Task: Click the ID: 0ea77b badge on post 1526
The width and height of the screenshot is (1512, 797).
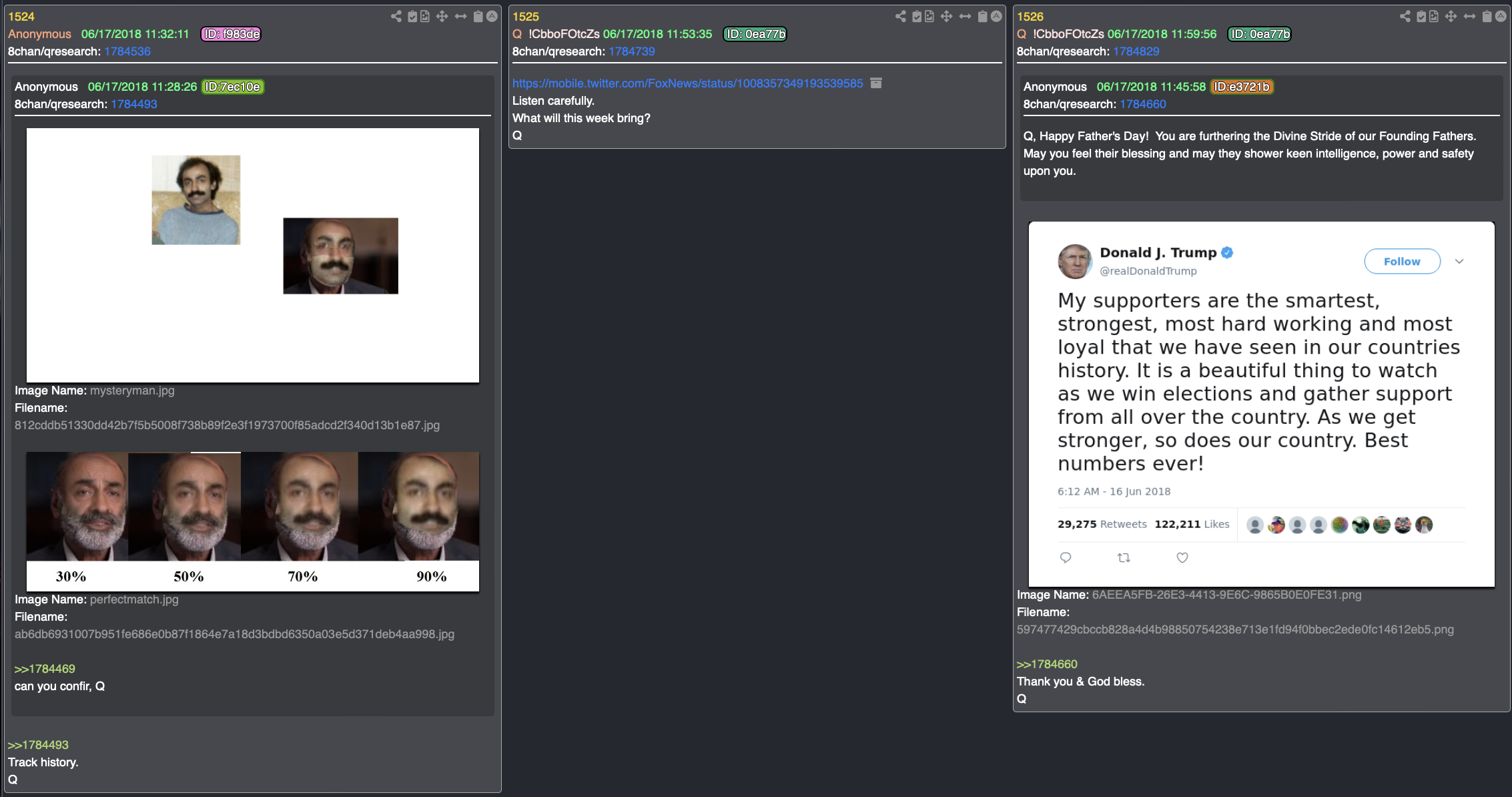Action: coord(1260,34)
